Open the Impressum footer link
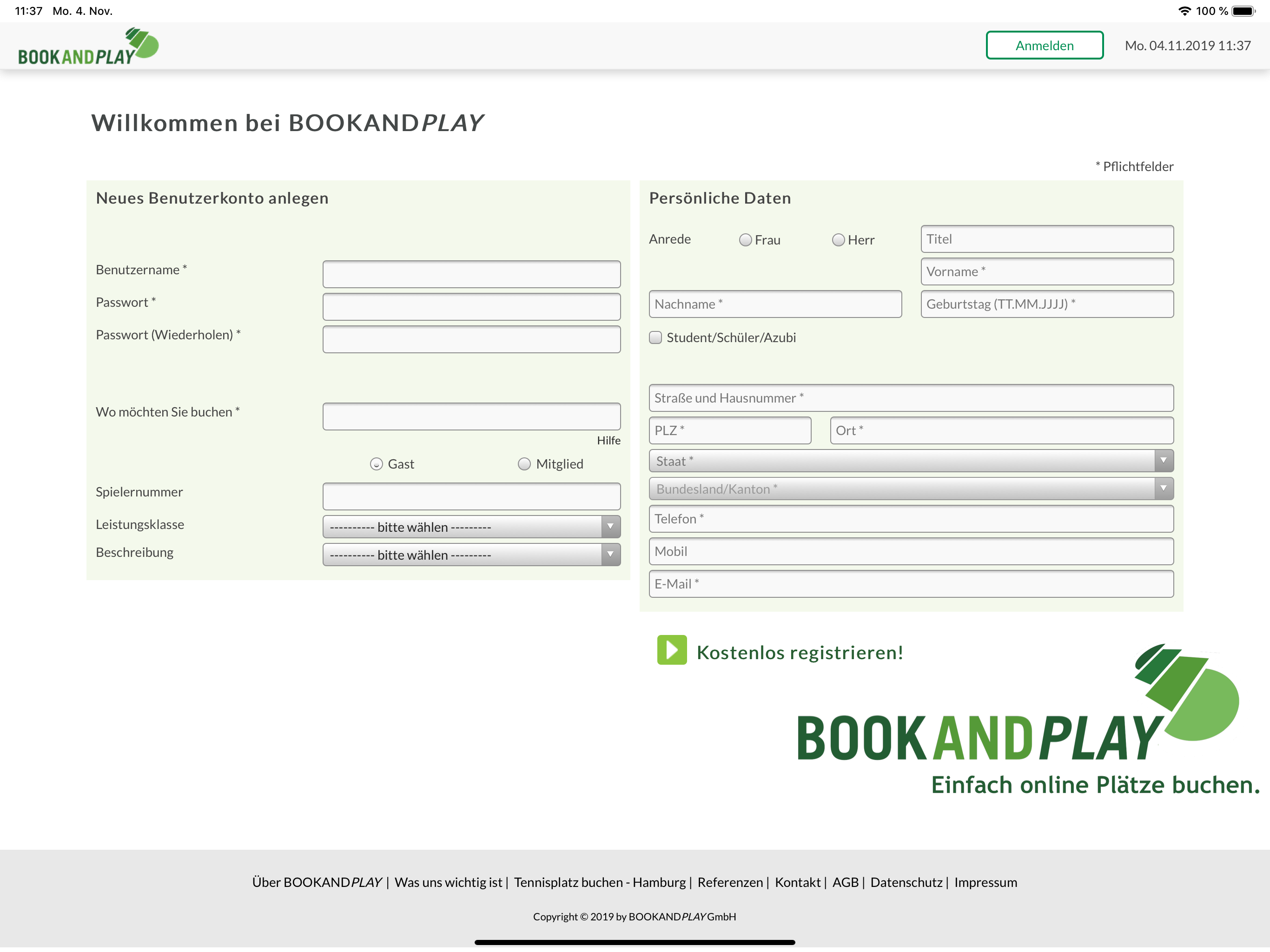 coord(985,882)
